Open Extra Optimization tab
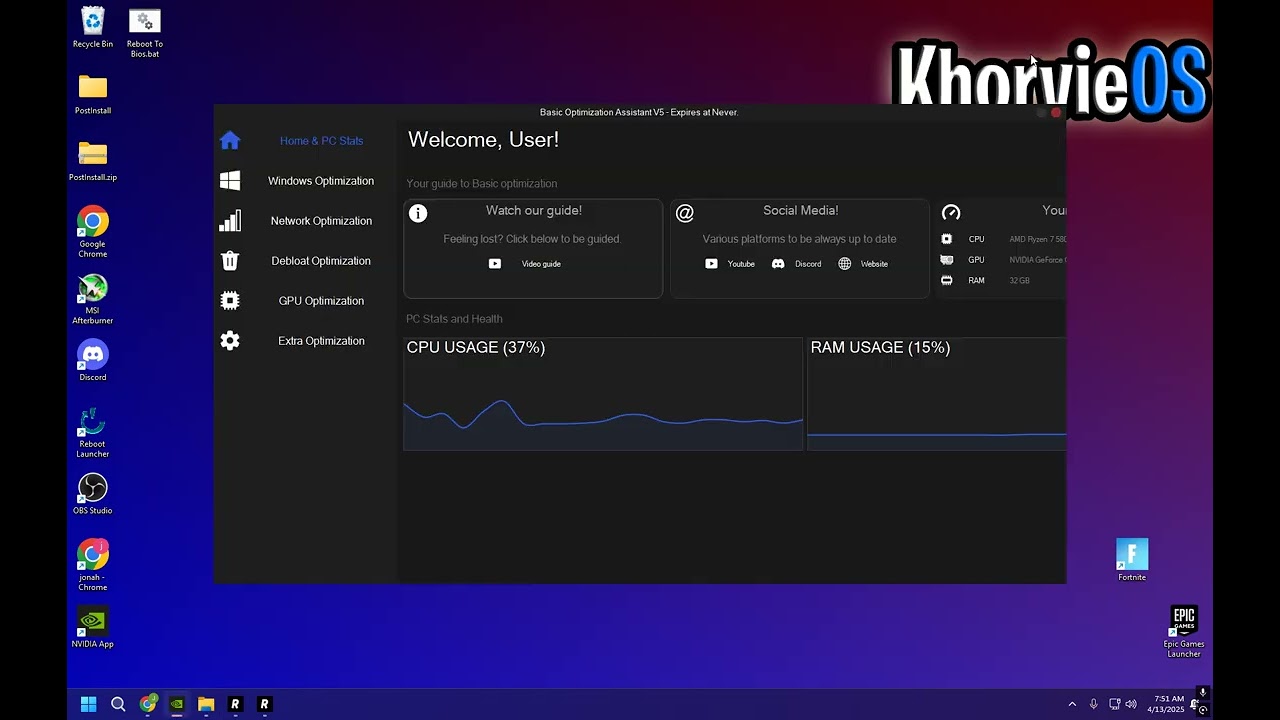The height and width of the screenshot is (720, 1280). click(321, 341)
